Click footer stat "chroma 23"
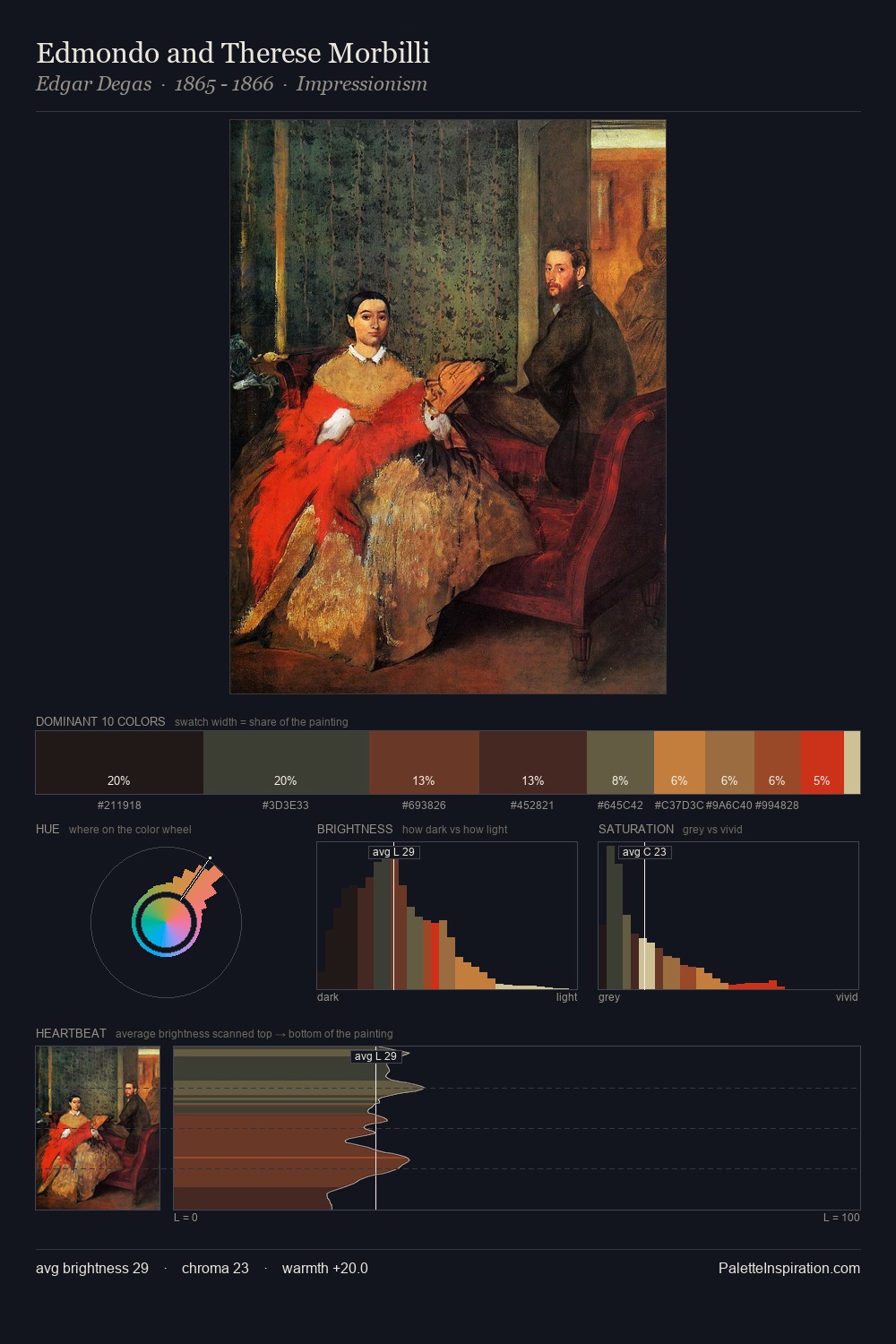Image resolution: width=896 pixels, height=1344 pixels. click(x=215, y=1268)
